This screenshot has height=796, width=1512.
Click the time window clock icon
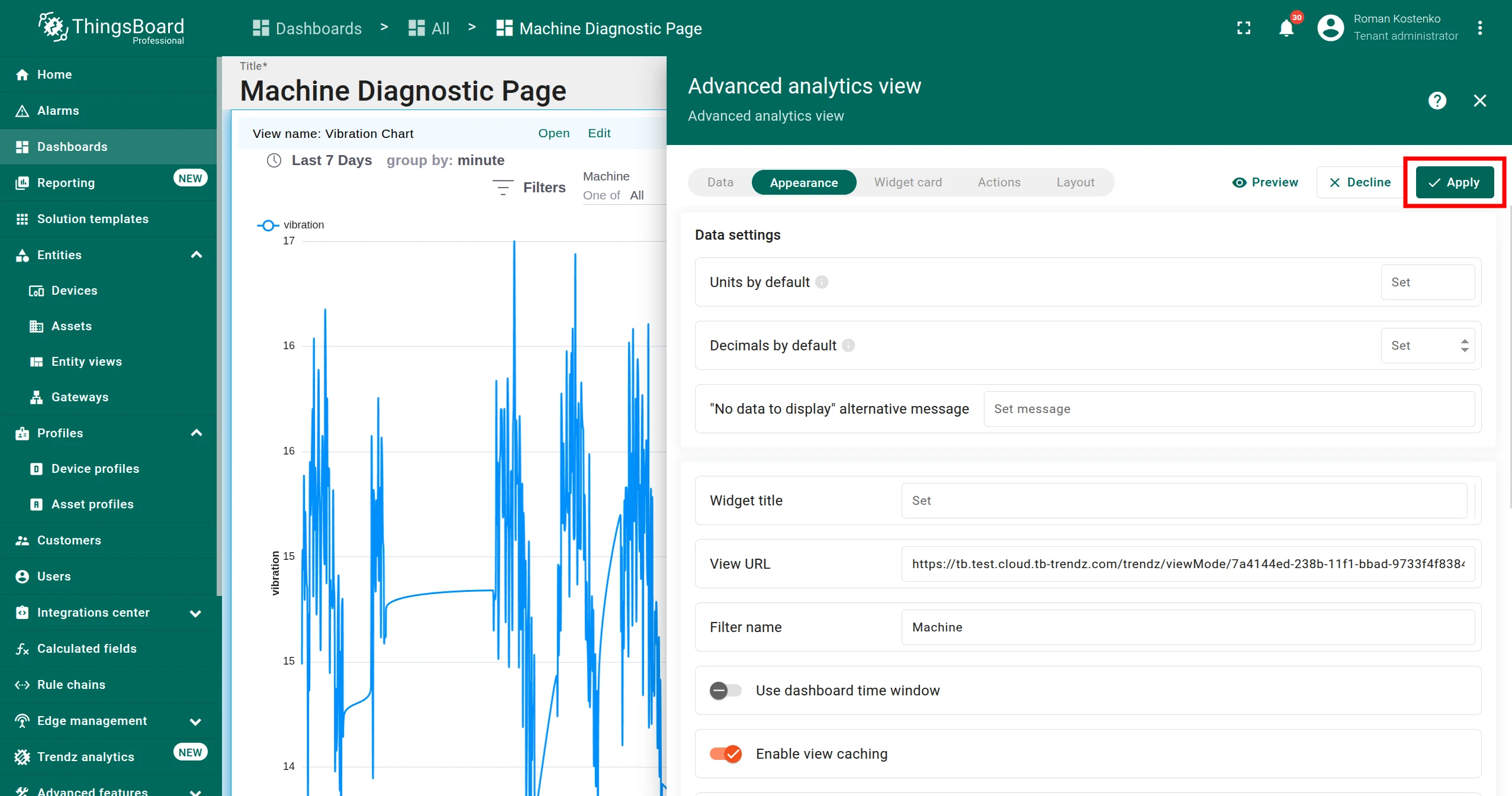click(x=274, y=160)
